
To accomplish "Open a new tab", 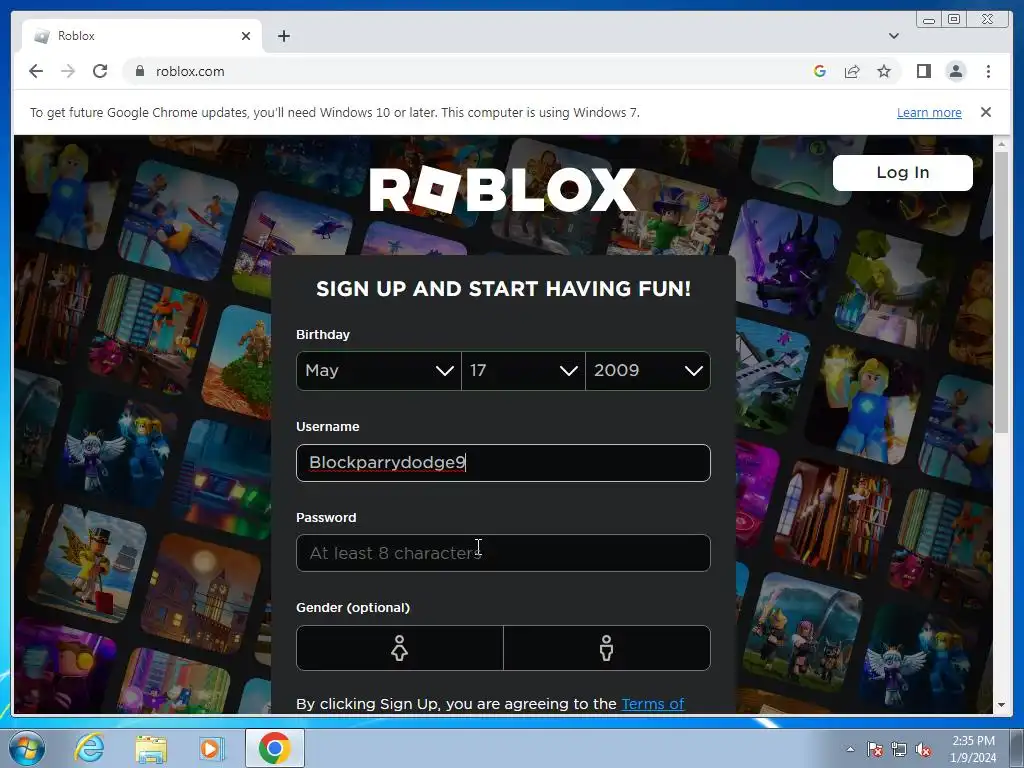I will [x=283, y=36].
